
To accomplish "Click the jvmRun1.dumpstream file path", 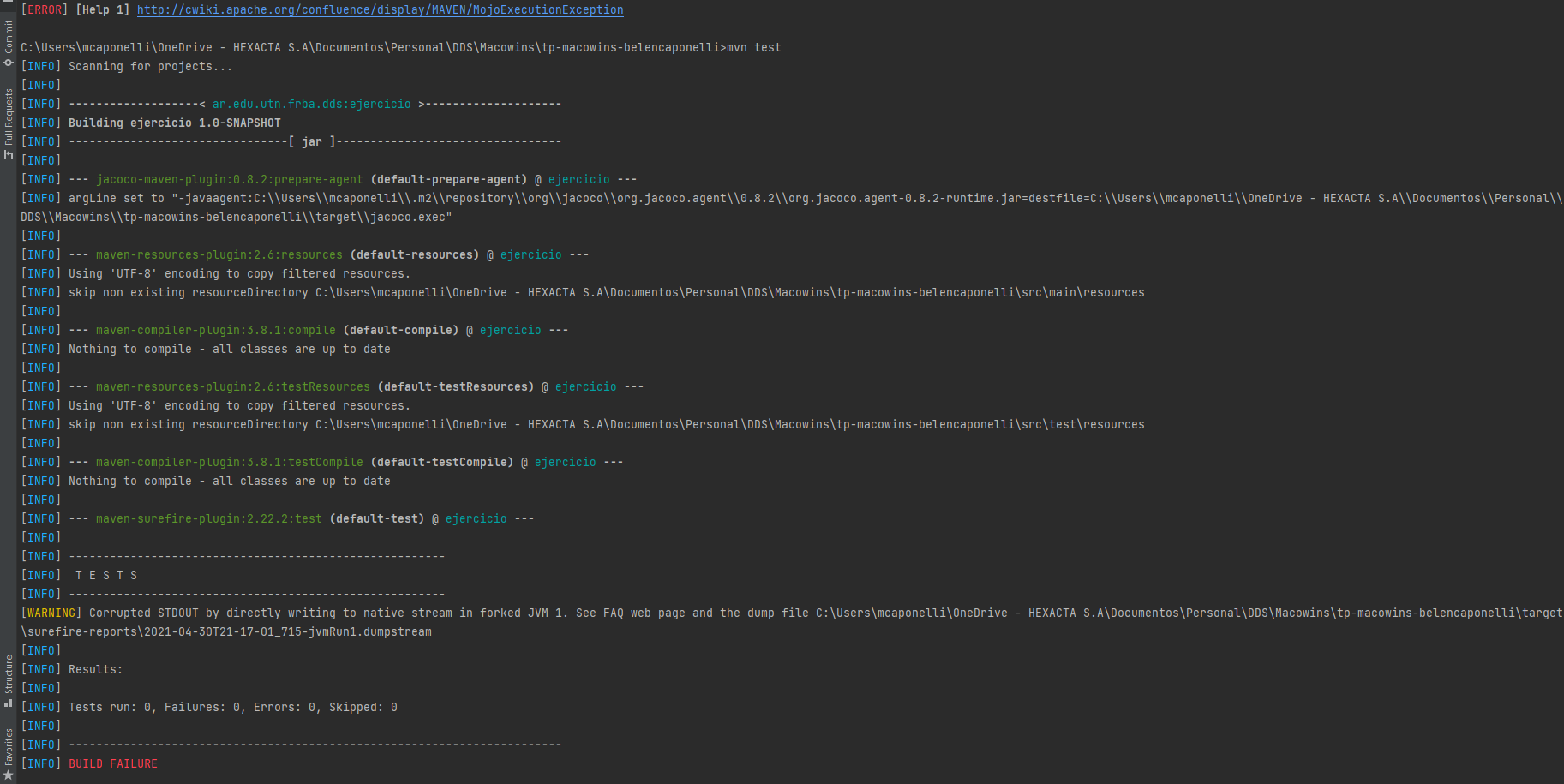I will point(225,632).
